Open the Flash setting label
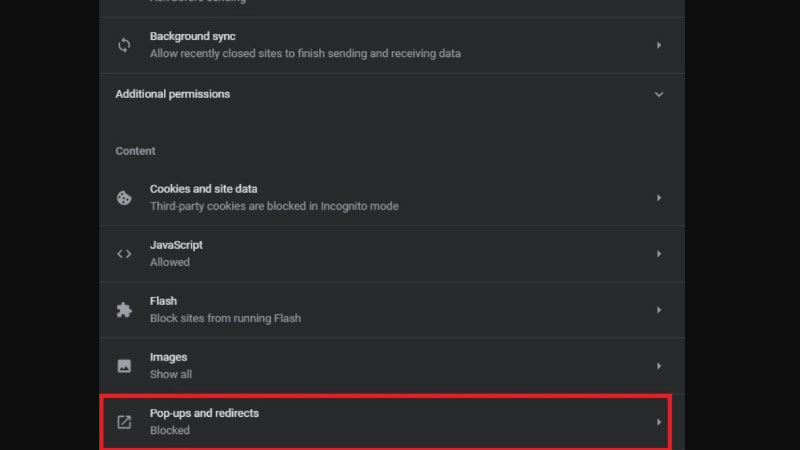This screenshot has width=800, height=450. (x=163, y=301)
